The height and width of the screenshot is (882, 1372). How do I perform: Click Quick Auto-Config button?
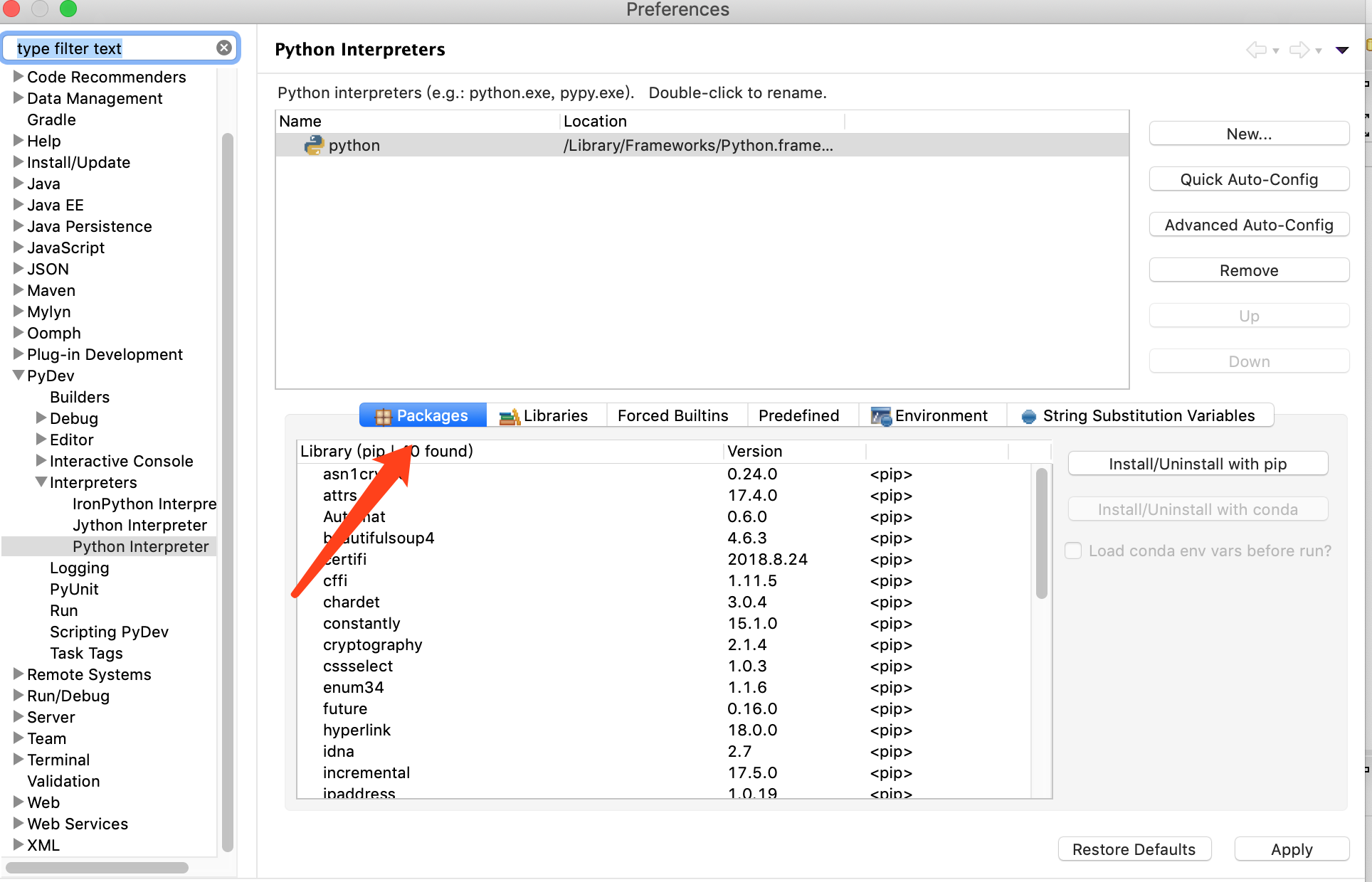[1249, 179]
